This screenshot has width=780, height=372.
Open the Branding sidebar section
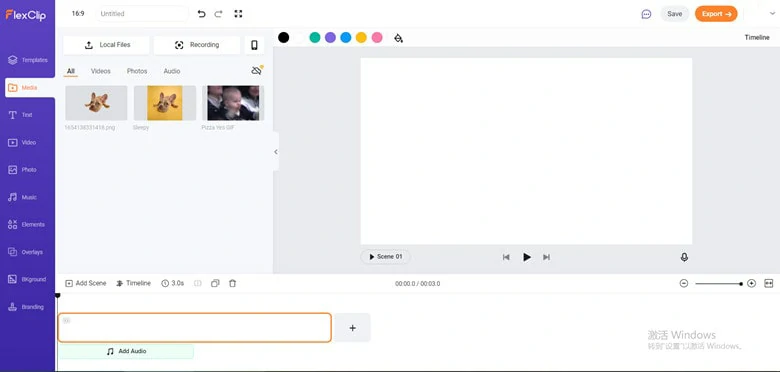(x=26, y=307)
